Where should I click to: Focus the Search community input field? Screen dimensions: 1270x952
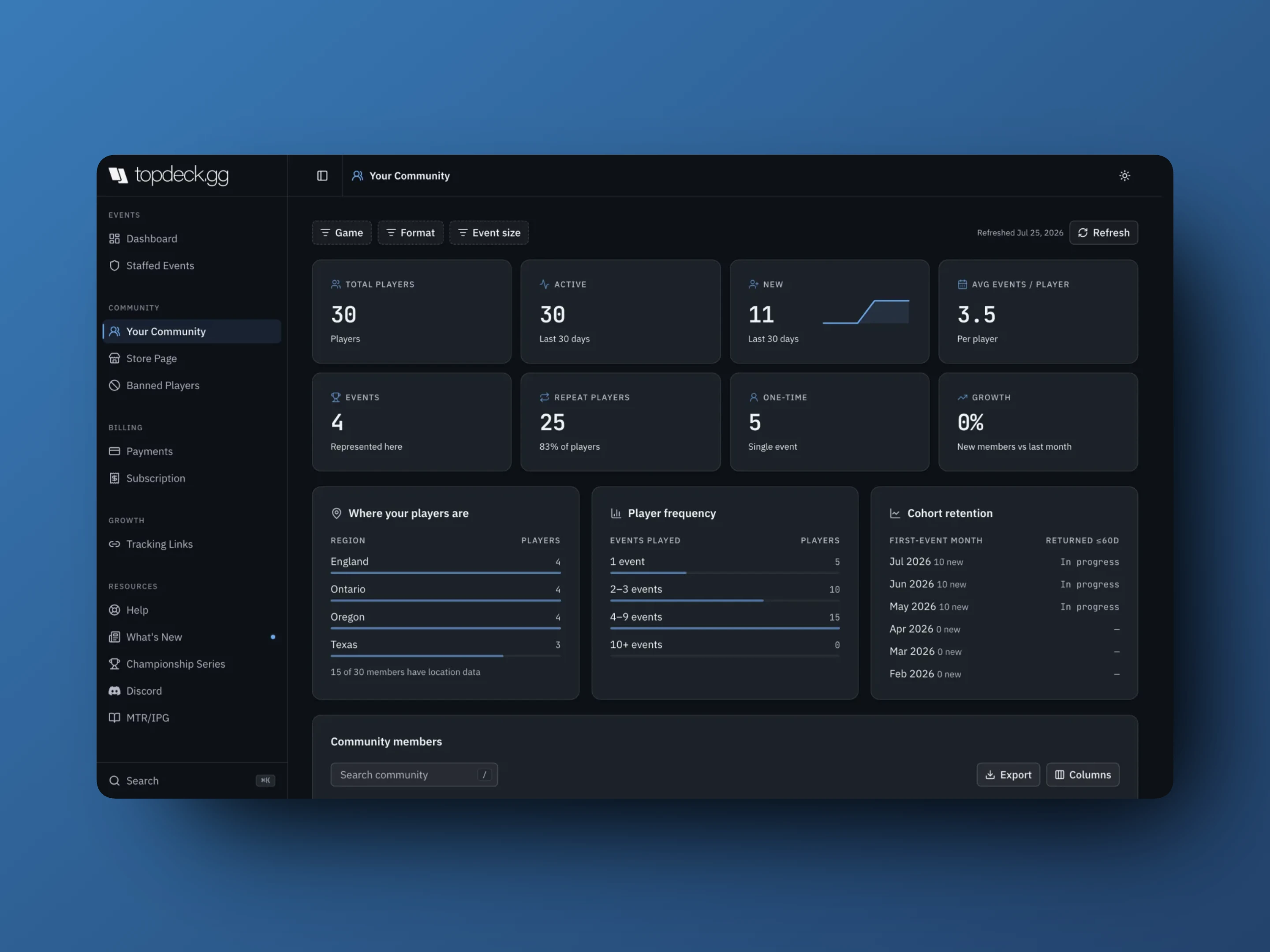click(x=414, y=775)
